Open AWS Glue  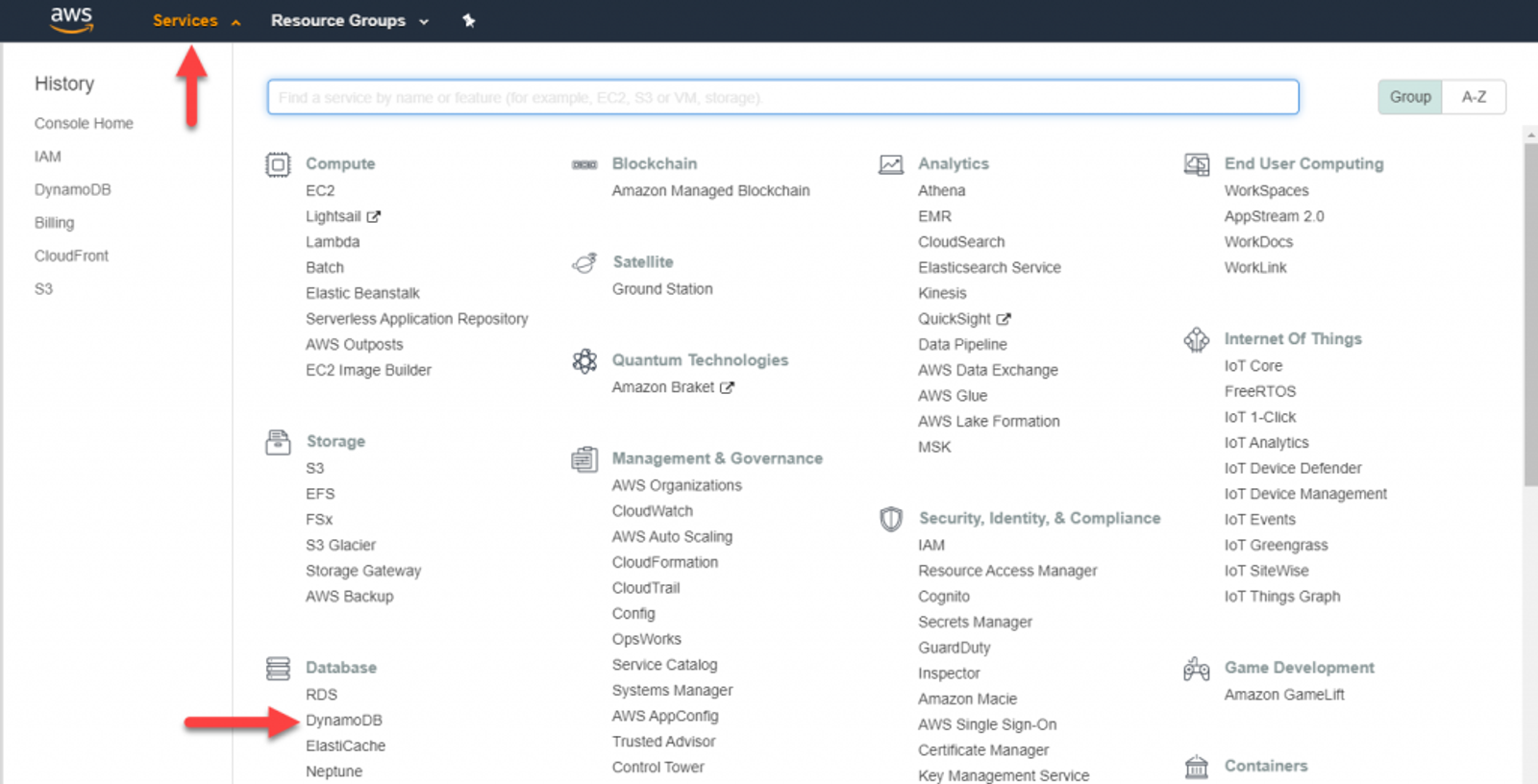(953, 396)
